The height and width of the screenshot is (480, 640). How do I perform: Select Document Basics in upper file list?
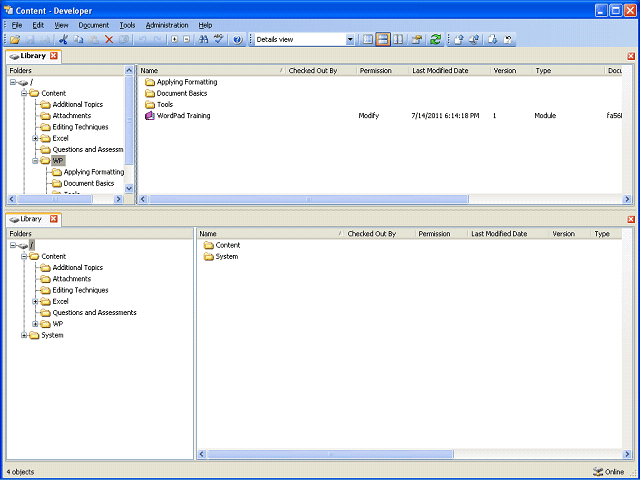176,93
